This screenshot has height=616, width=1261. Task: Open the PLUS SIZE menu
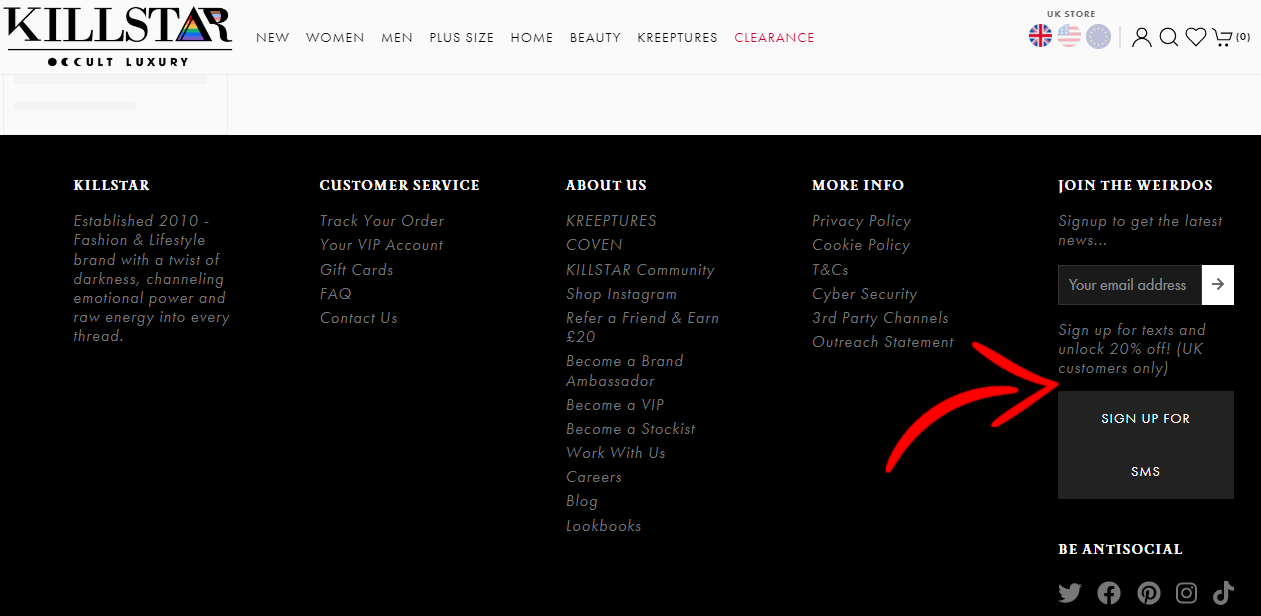(462, 38)
